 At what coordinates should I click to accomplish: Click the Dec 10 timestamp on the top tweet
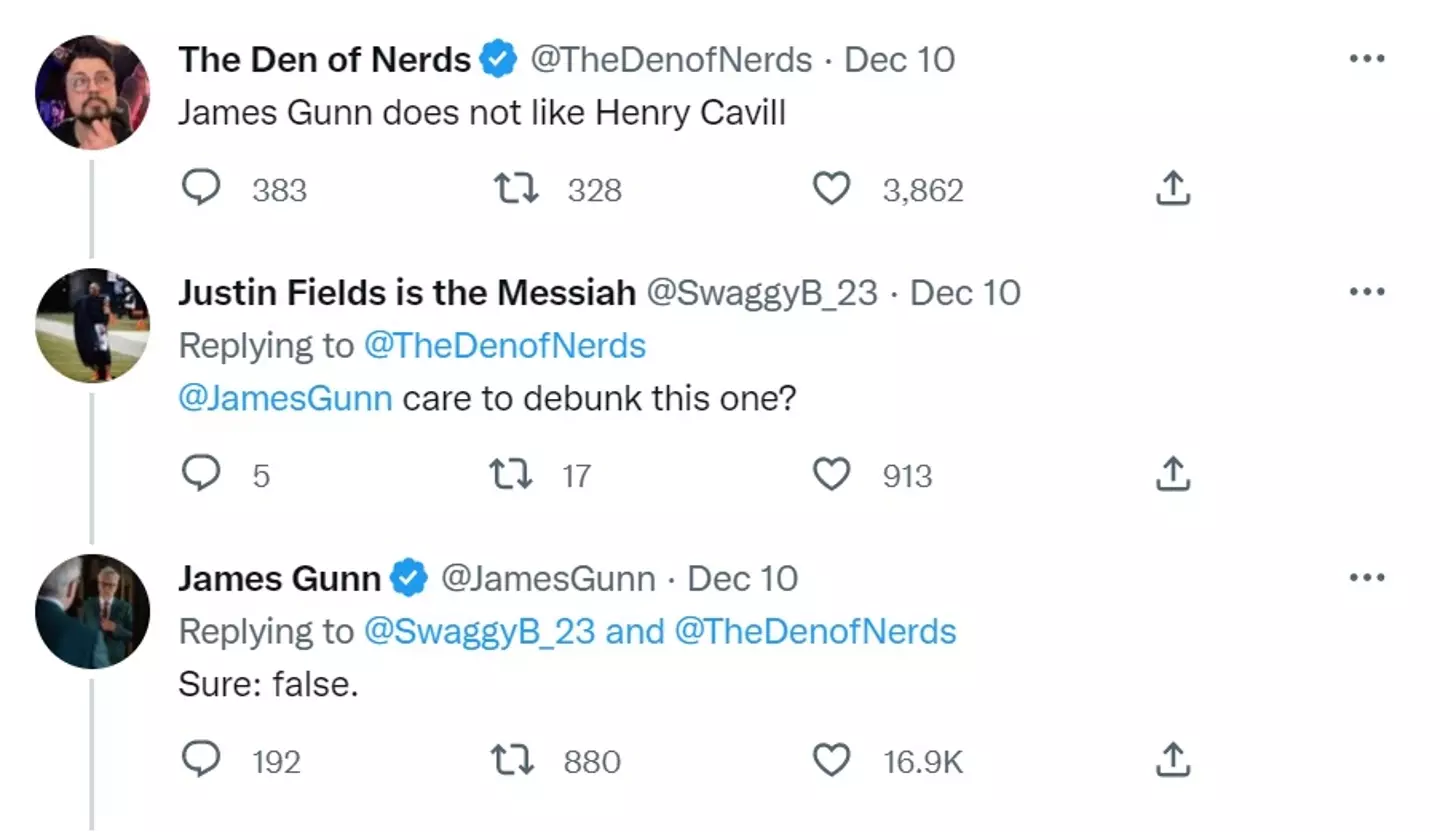point(899,59)
